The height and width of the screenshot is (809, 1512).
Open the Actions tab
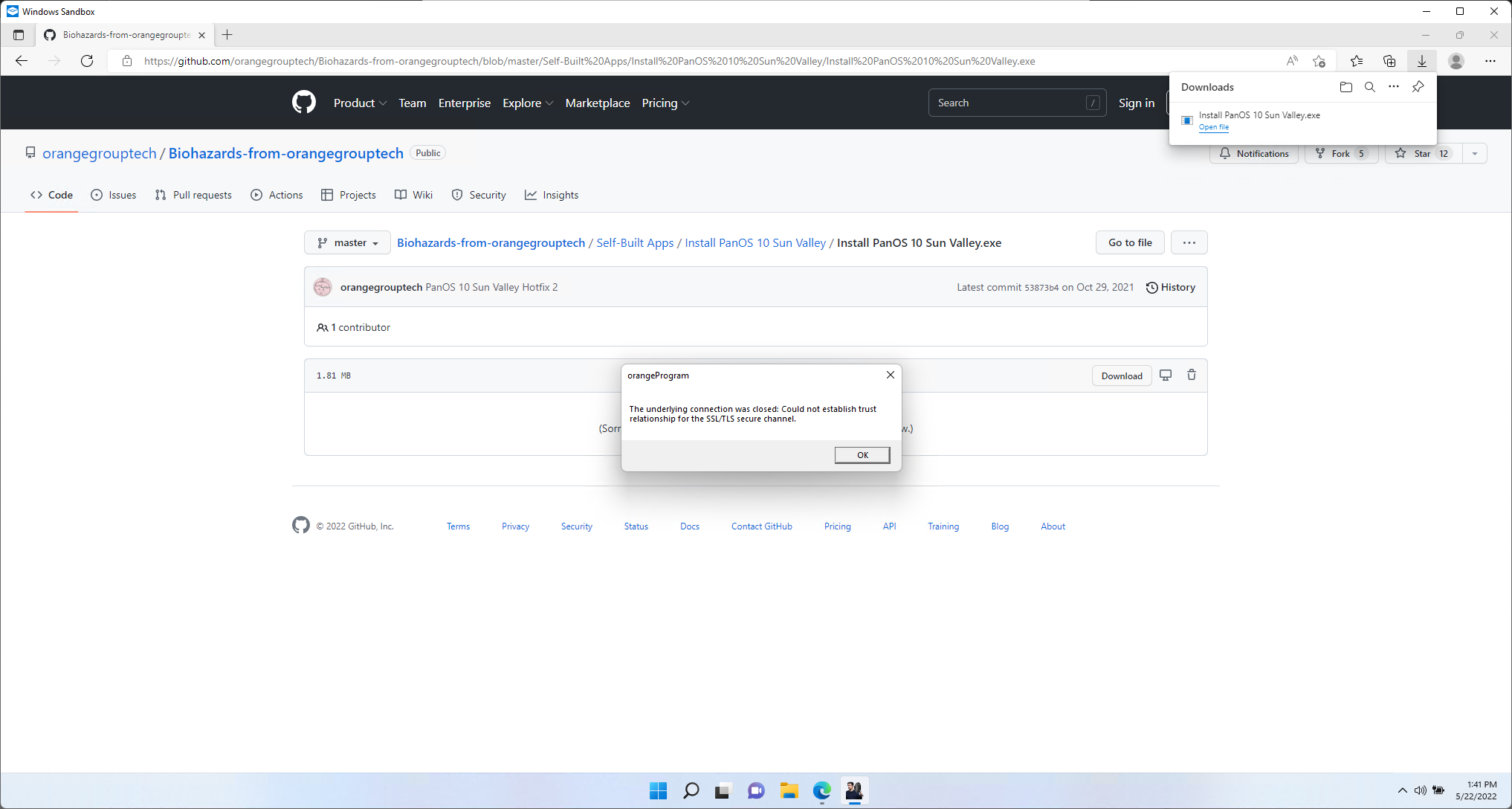point(277,195)
